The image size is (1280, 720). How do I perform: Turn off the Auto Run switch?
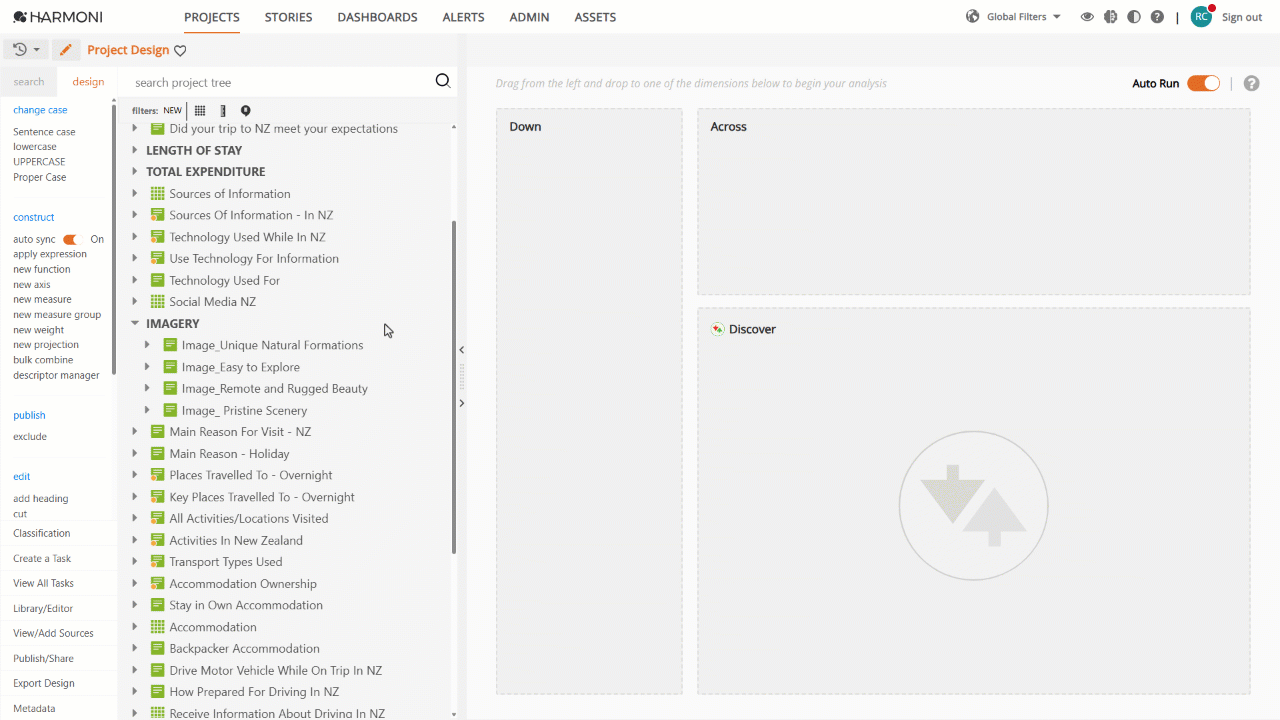tap(1203, 83)
